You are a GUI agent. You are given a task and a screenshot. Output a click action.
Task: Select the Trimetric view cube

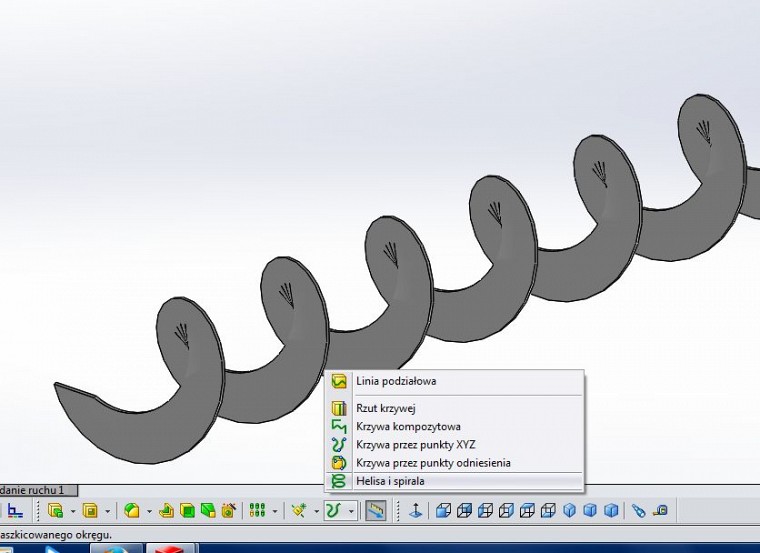click(590, 510)
